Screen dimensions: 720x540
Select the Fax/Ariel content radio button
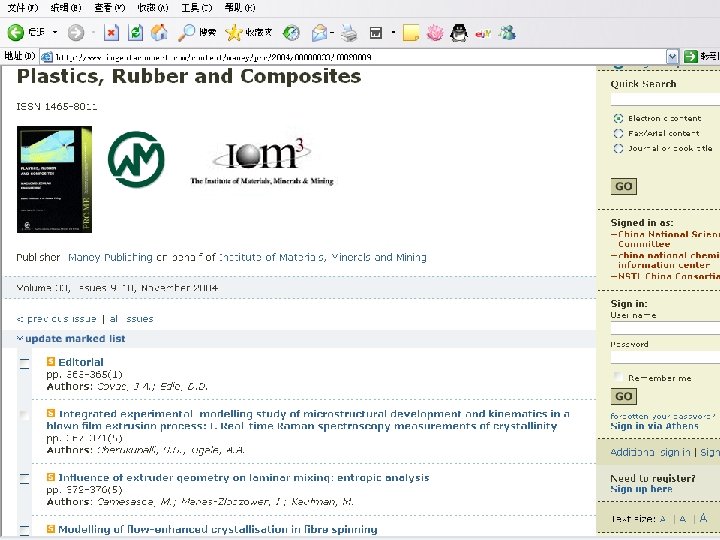coord(619,133)
